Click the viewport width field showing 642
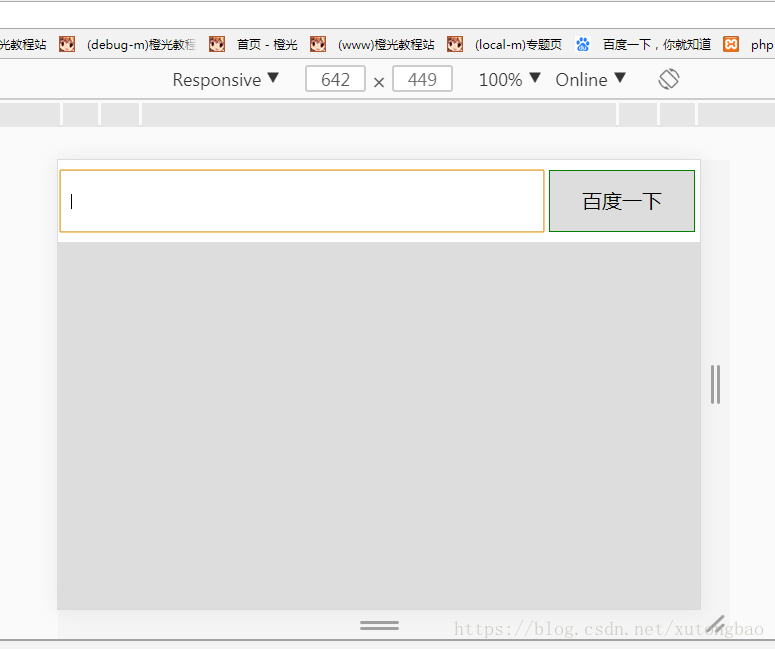Viewport: 775px width, 649px height. point(336,79)
